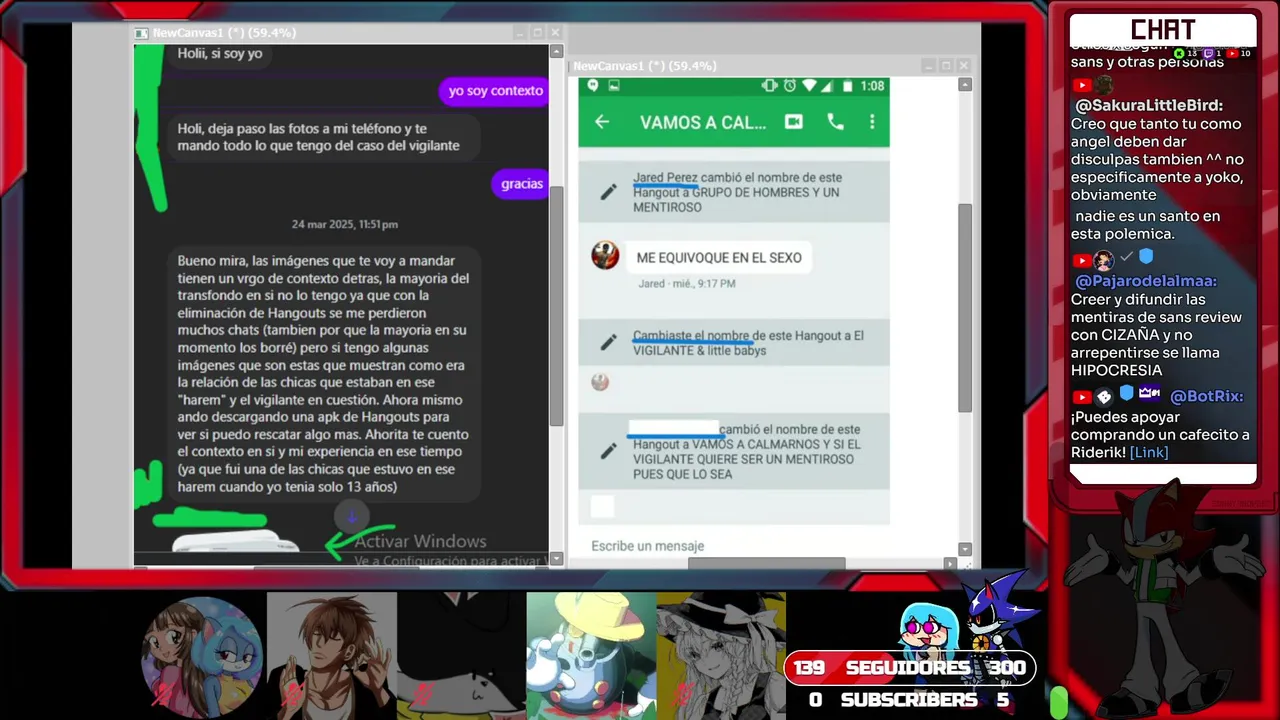Click the @SakuraLittleBird username in chat

1149,105
